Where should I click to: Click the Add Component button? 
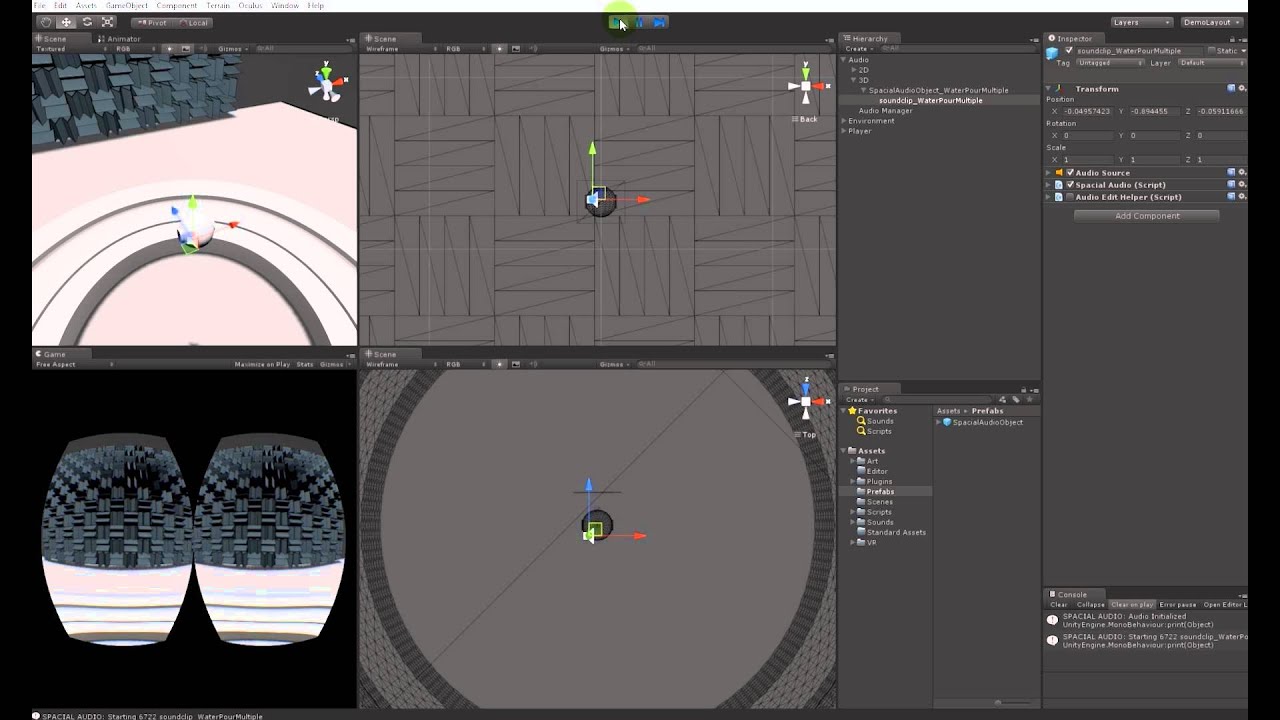click(x=1147, y=216)
